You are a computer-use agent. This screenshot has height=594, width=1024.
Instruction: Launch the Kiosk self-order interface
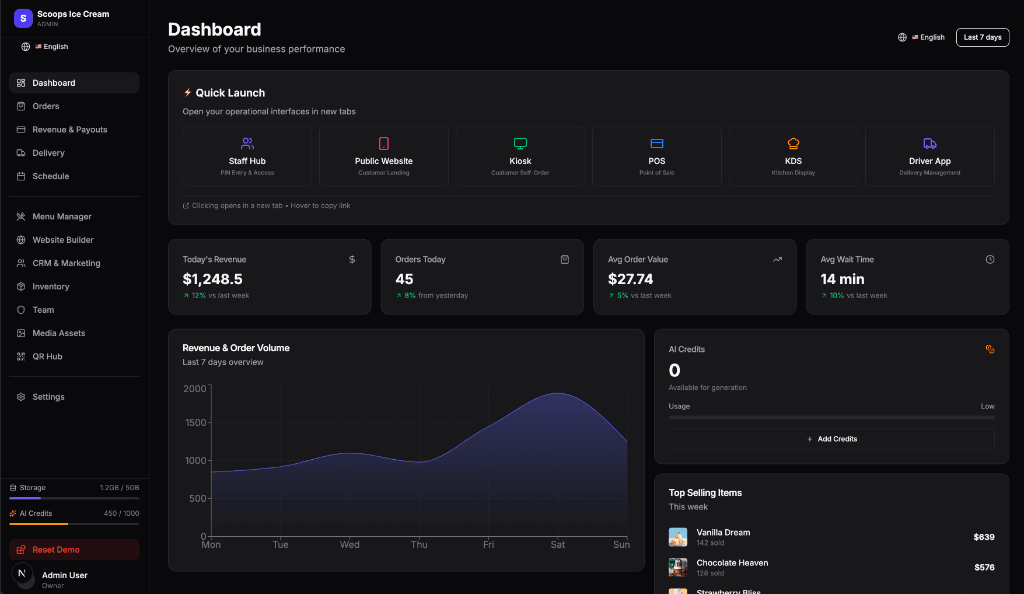520,155
